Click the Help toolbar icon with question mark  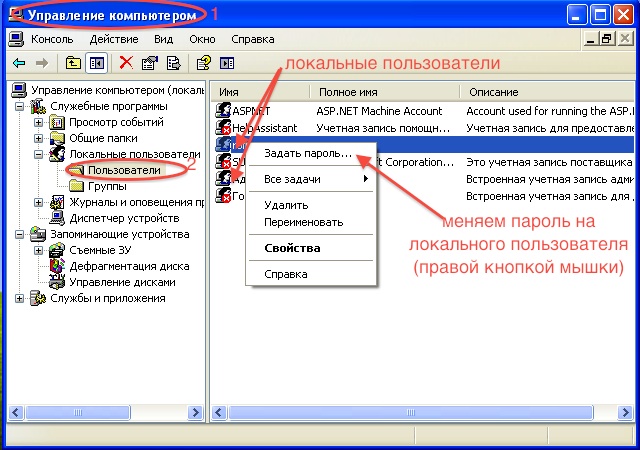(x=203, y=62)
